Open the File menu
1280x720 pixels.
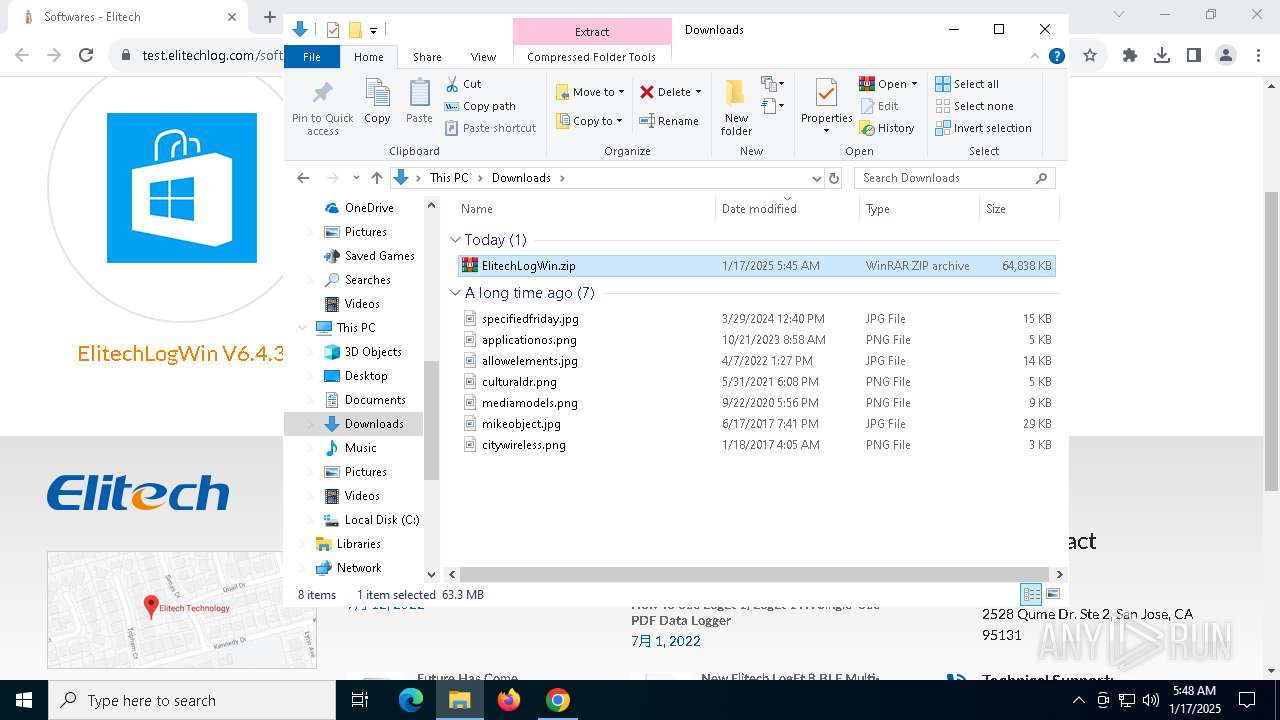[x=312, y=57]
